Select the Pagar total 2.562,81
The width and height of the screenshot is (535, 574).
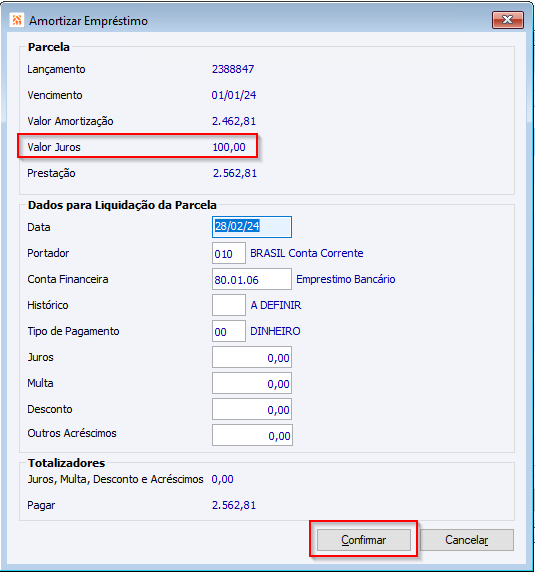[234, 505]
